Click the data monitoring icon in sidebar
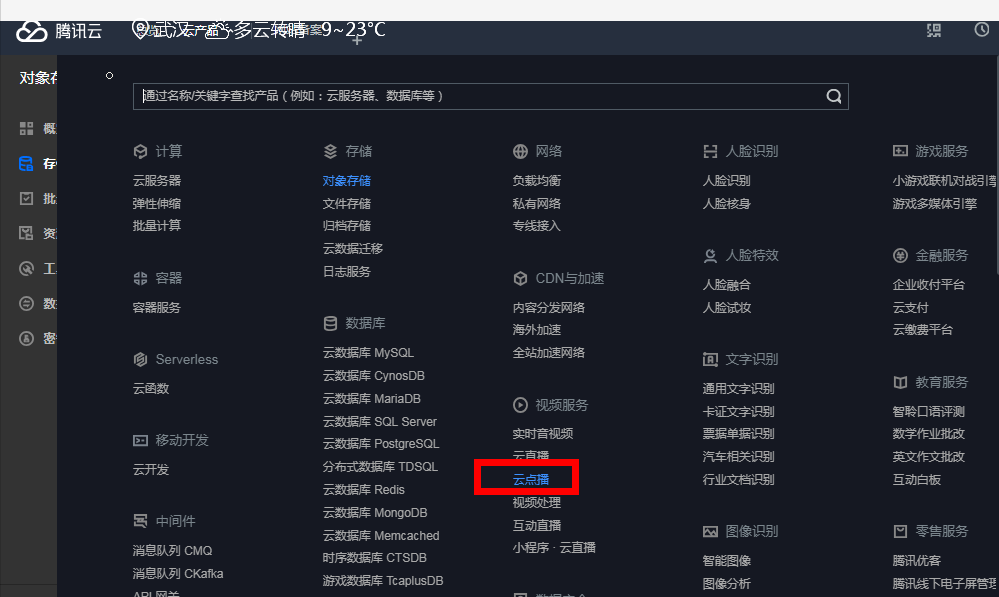 [x=26, y=303]
